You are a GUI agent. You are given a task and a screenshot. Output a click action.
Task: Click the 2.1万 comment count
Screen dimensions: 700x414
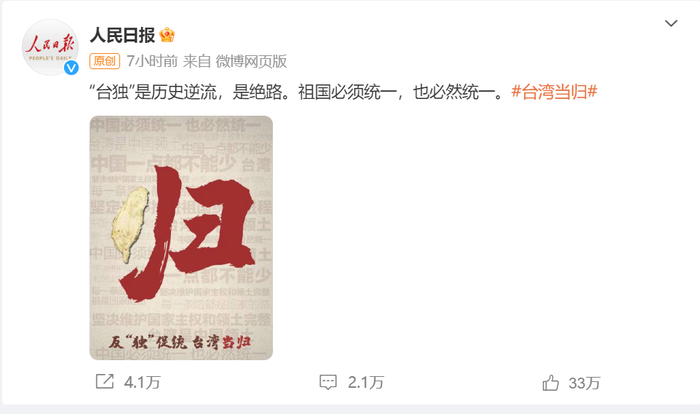pyautogui.click(x=366, y=382)
